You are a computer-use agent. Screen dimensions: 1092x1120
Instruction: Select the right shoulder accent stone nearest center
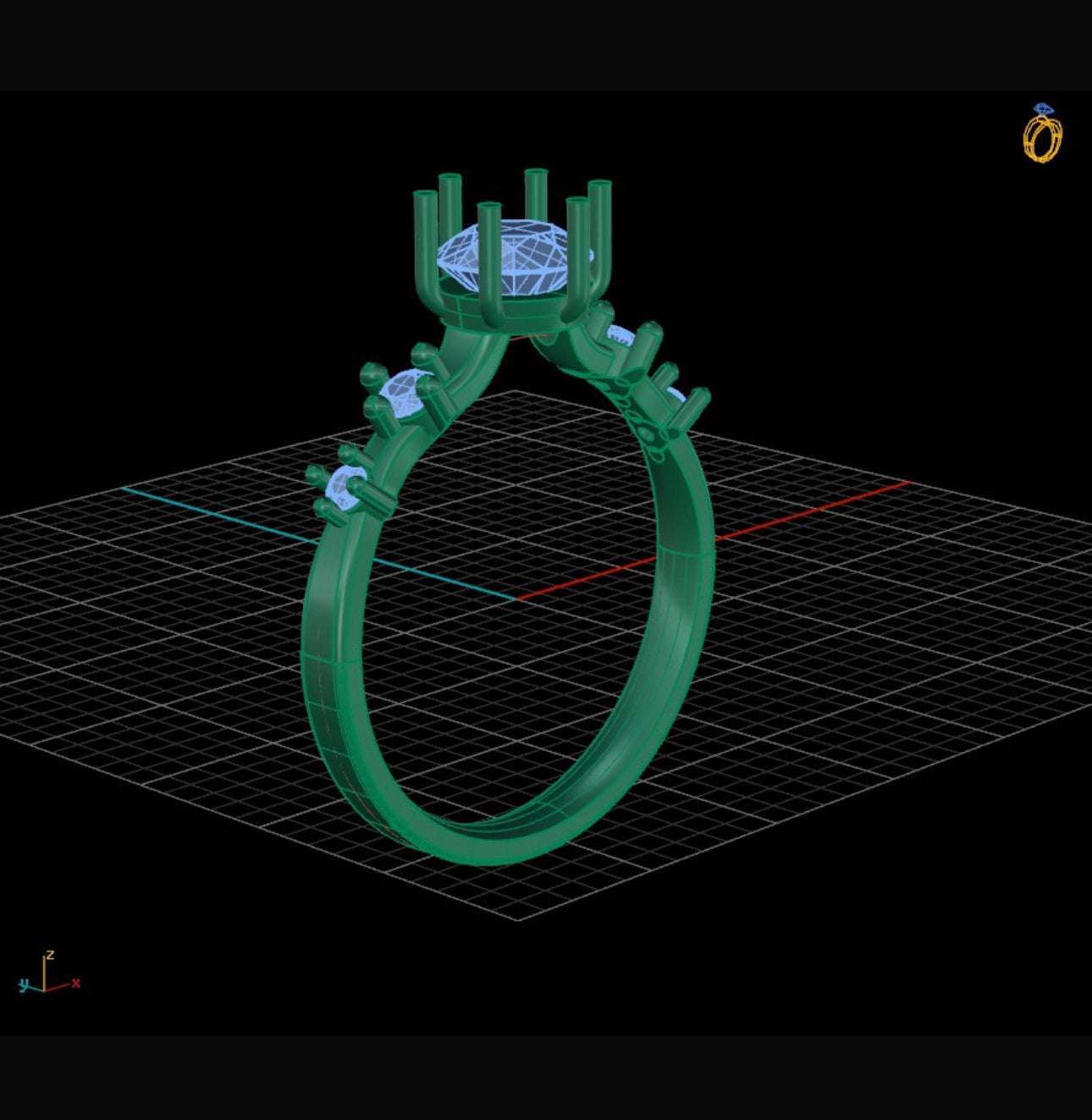tap(620, 336)
